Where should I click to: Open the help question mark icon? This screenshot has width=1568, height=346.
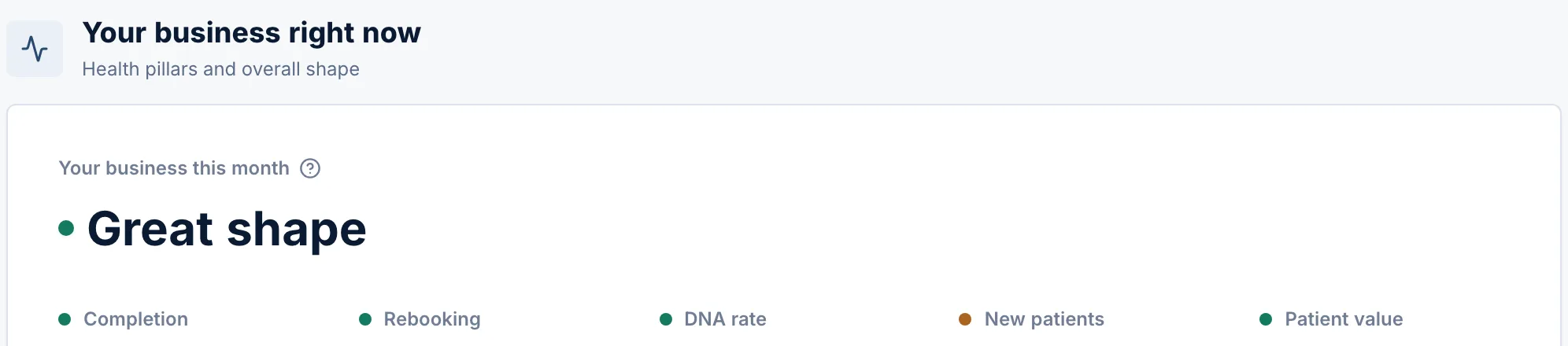pos(310,168)
